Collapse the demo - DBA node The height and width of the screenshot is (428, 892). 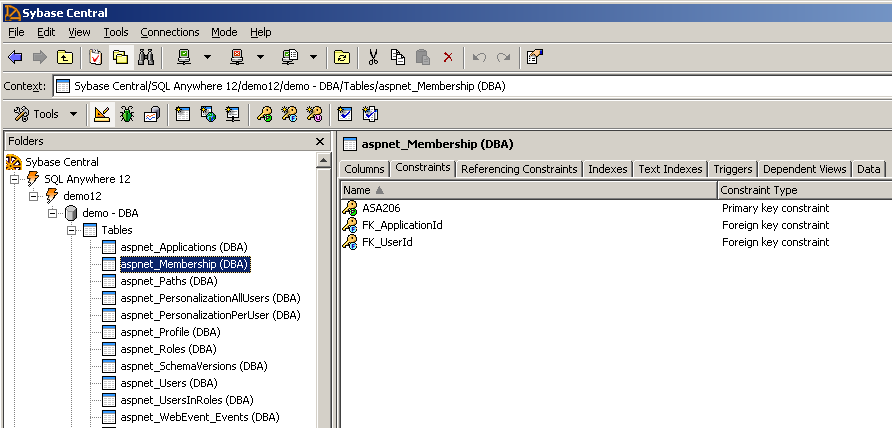52,213
